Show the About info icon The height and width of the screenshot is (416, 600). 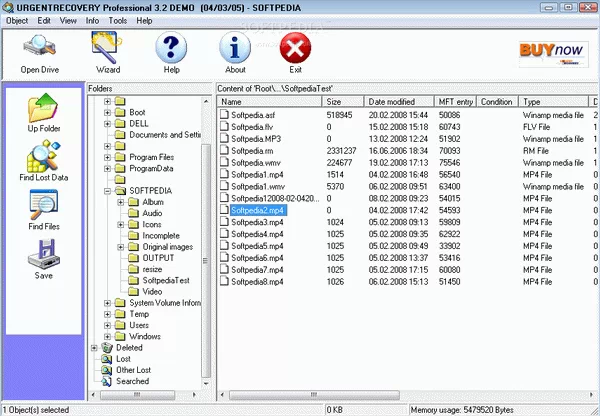[235, 47]
